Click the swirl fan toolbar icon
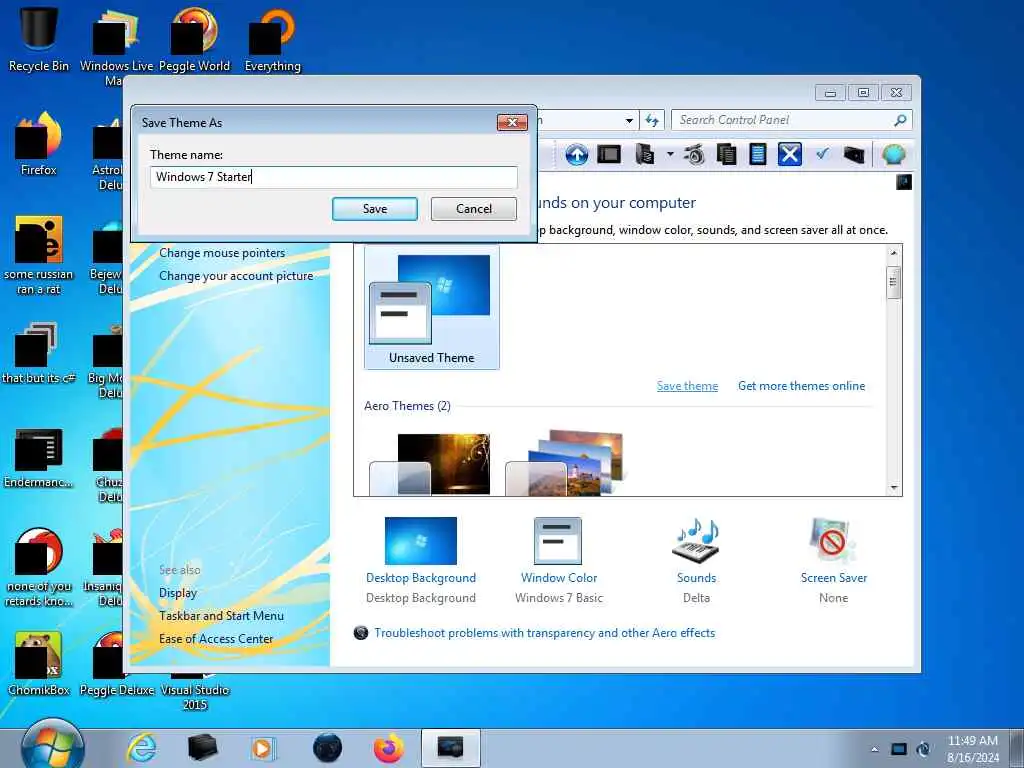 [x=694, y=155]
